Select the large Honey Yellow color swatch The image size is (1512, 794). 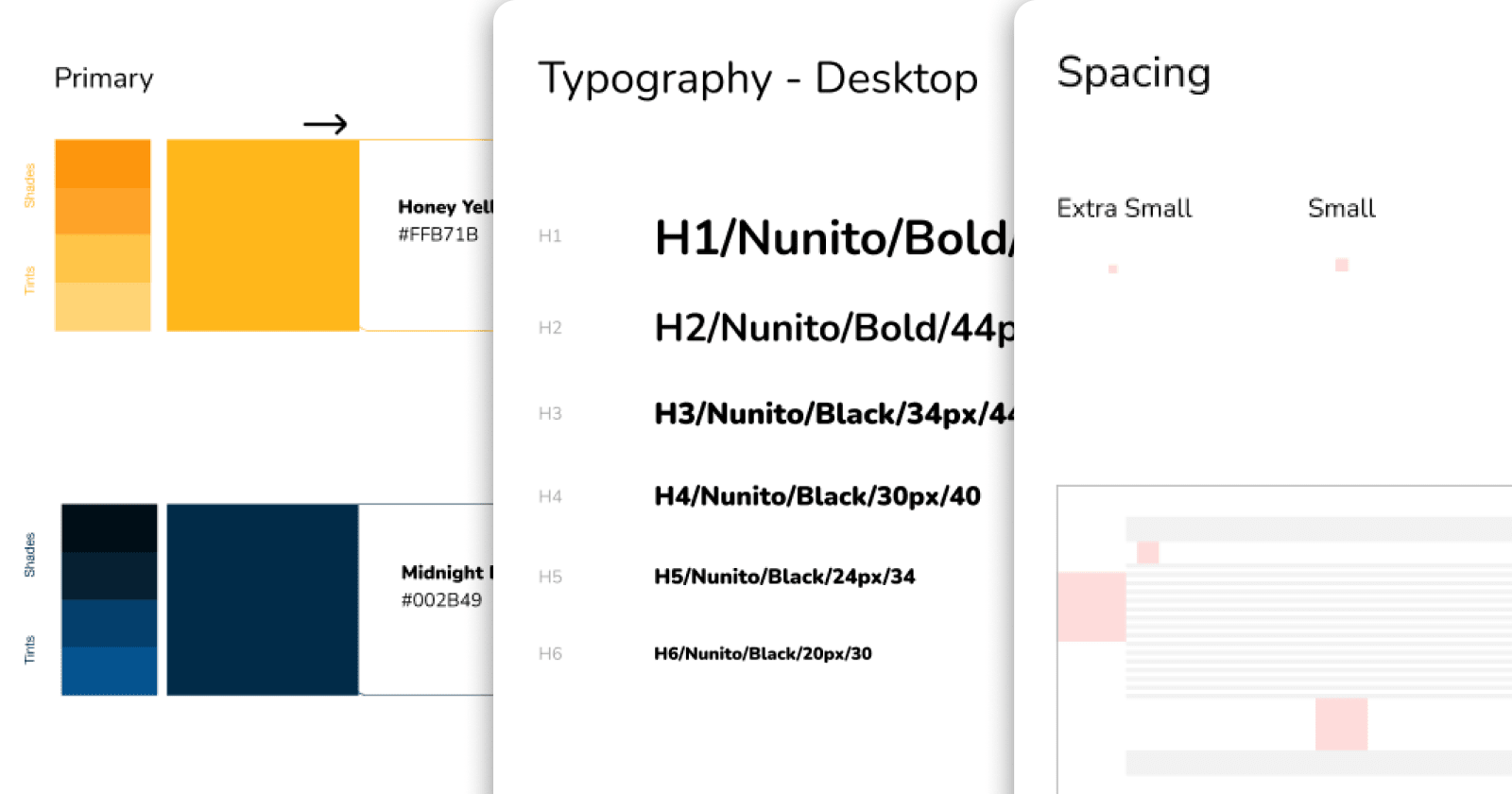(x=263, y=235)
